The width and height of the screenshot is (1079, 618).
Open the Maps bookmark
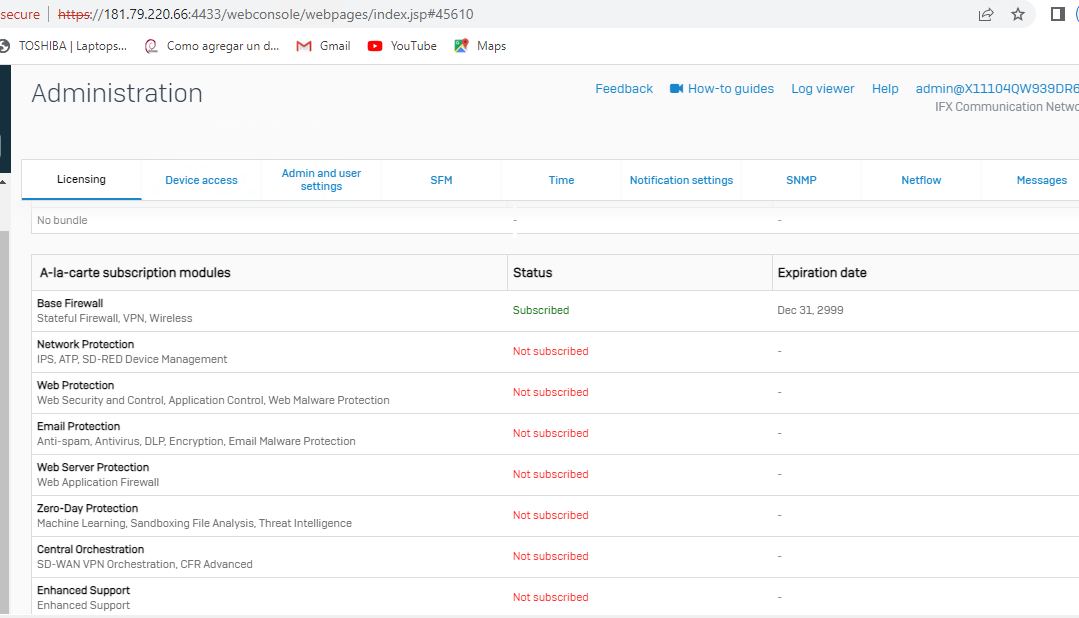click(x=480, y=46)
